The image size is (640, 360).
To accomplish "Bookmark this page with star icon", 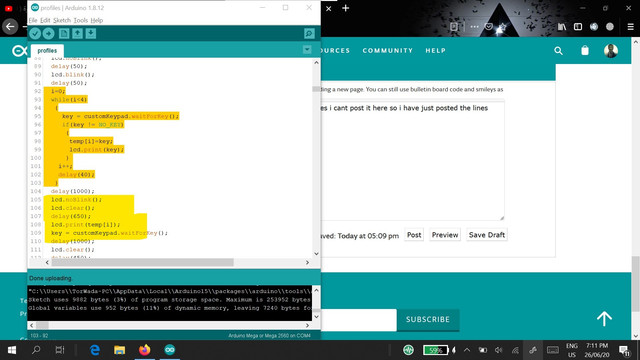I will click(502, 27).
